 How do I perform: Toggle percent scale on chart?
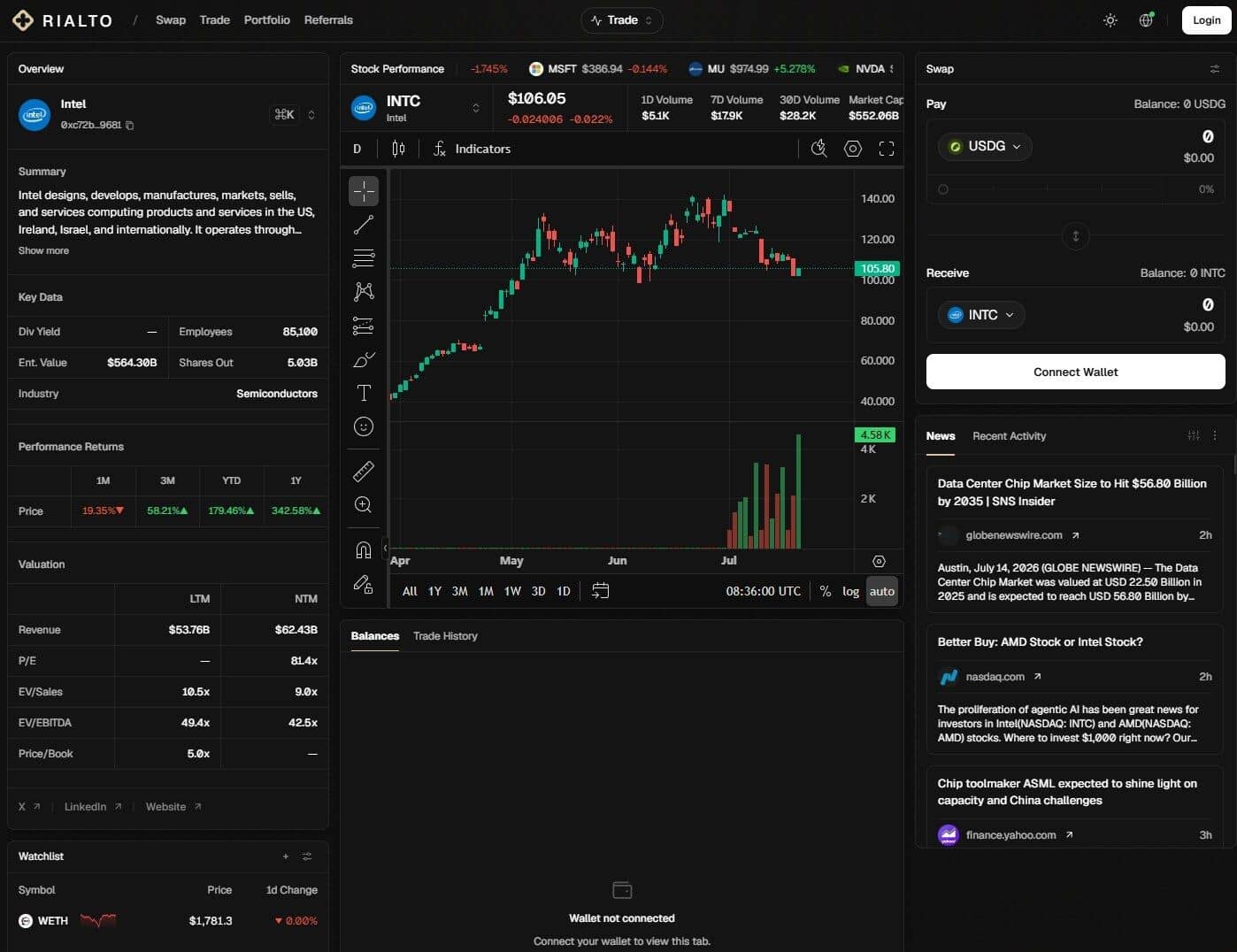pos(826,591)
